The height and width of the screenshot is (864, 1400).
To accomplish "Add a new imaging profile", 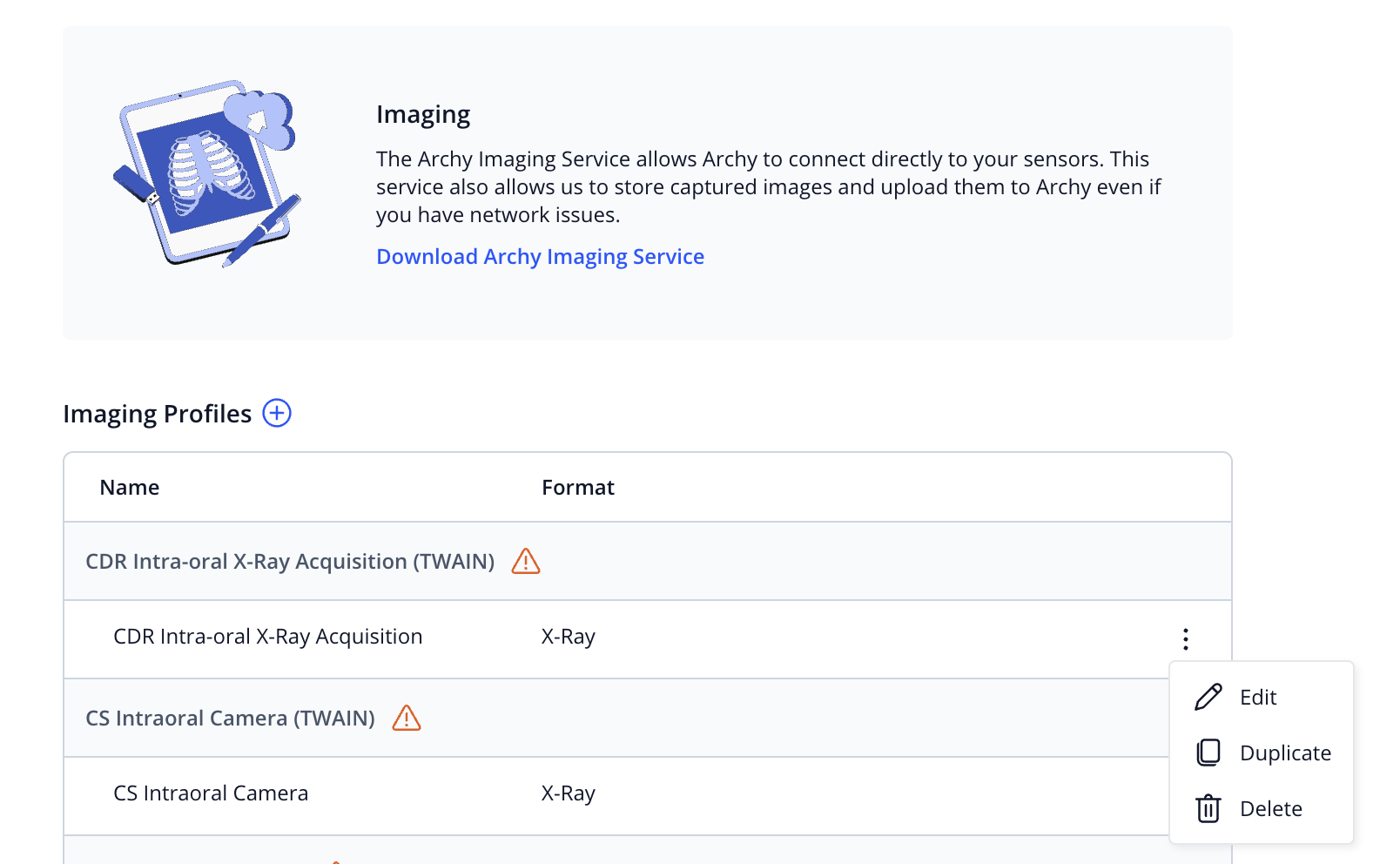I will coord(277,413).
